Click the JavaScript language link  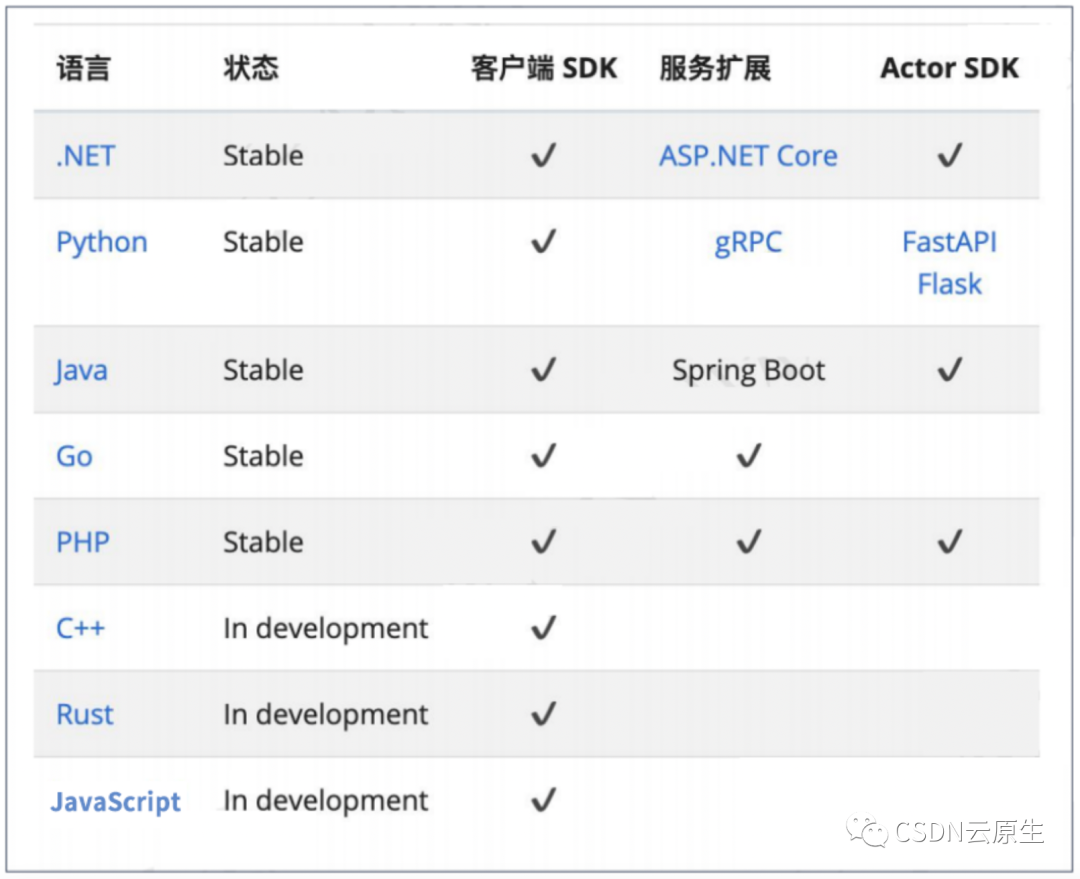pyautogui.click(x=116, y=802)
